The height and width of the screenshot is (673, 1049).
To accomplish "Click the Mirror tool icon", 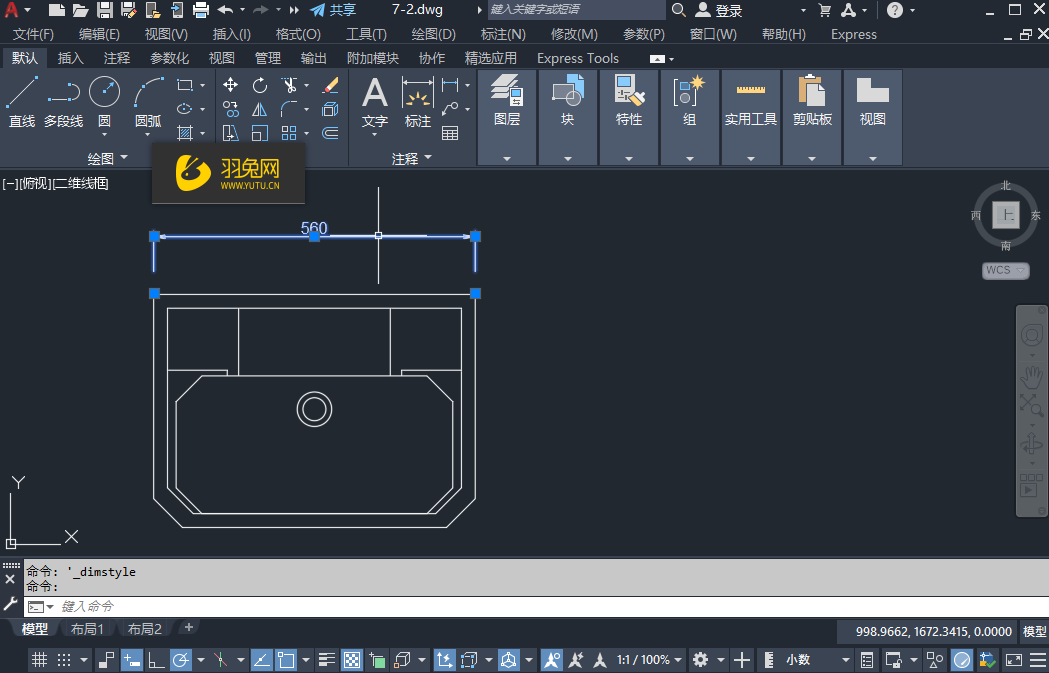I will [260, 109].
